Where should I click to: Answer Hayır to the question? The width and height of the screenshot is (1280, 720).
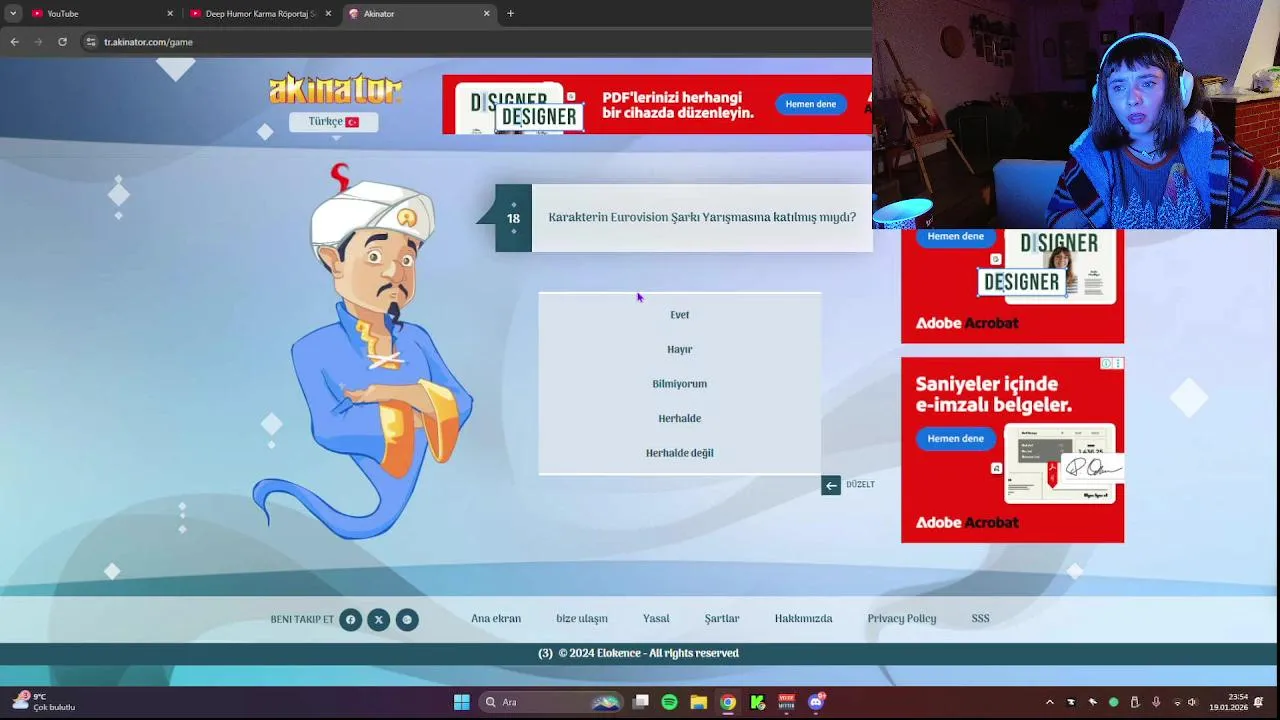point(679,349)
